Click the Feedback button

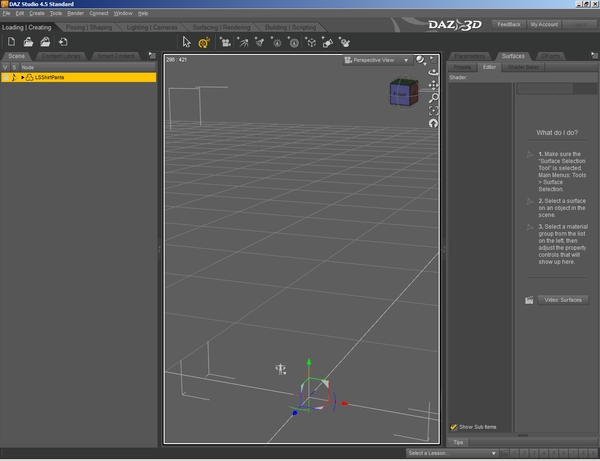click(x=509, y=24)
